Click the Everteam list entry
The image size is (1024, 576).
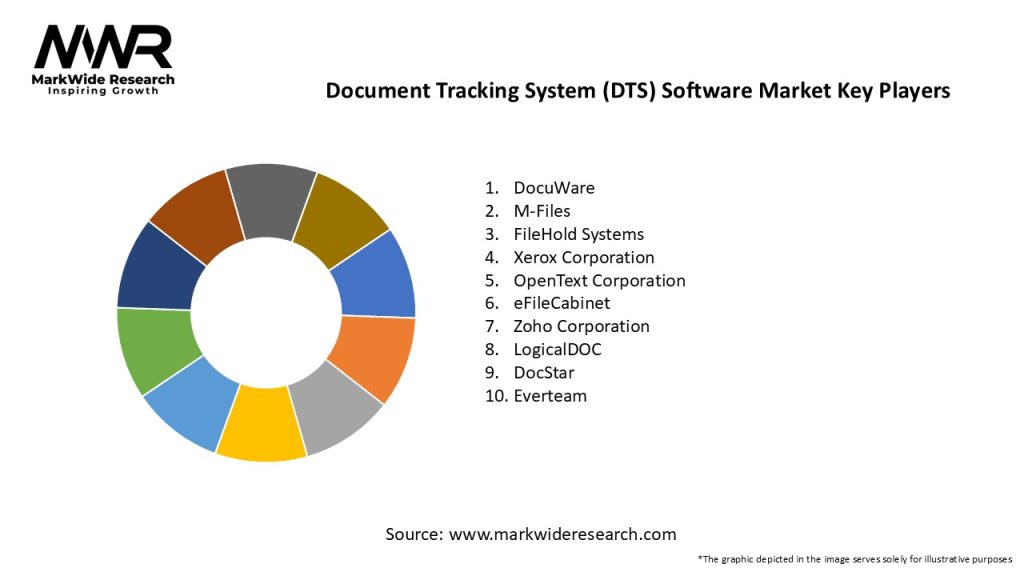point(550,396)
